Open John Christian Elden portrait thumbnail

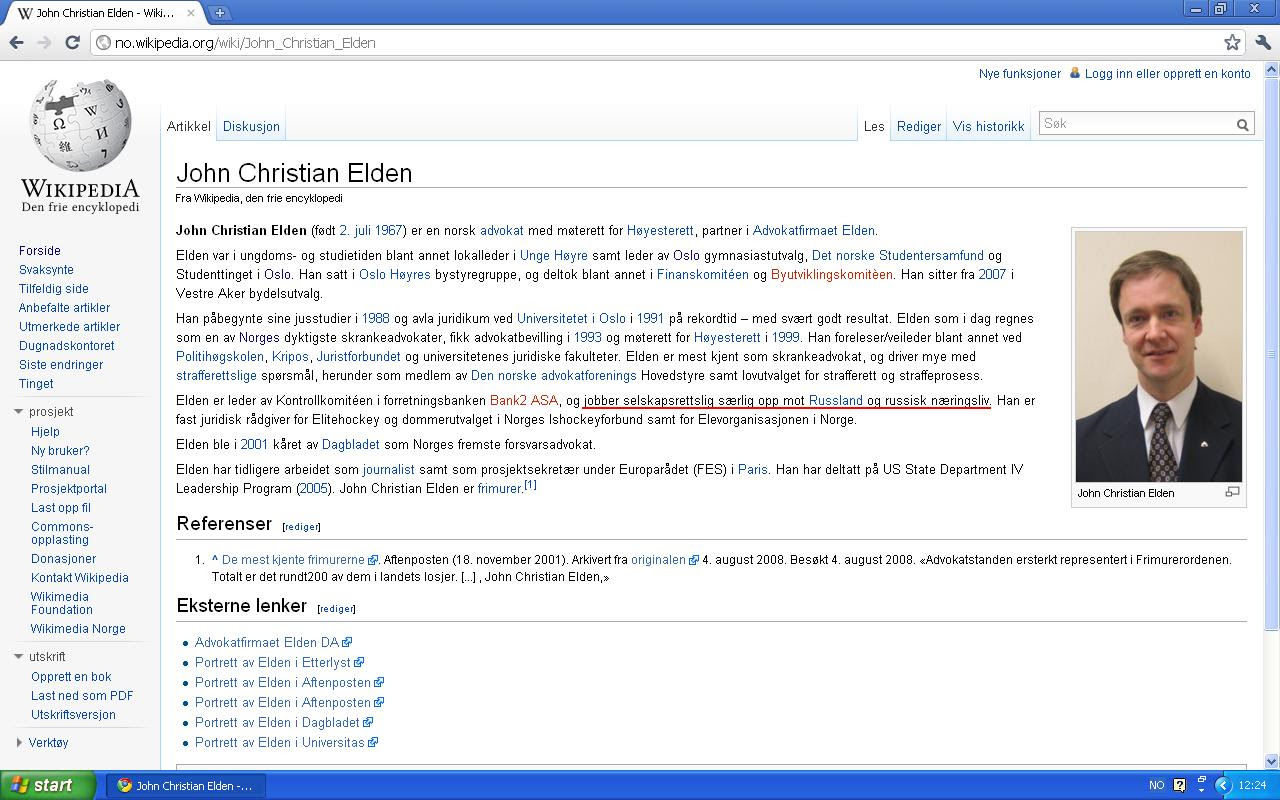(x=1159, y=357)
